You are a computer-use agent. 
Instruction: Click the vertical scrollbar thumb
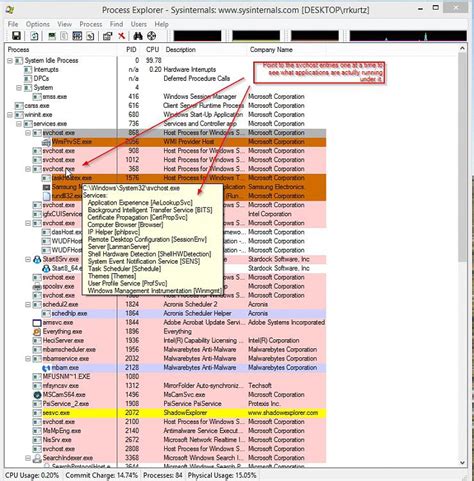[462, 157]
